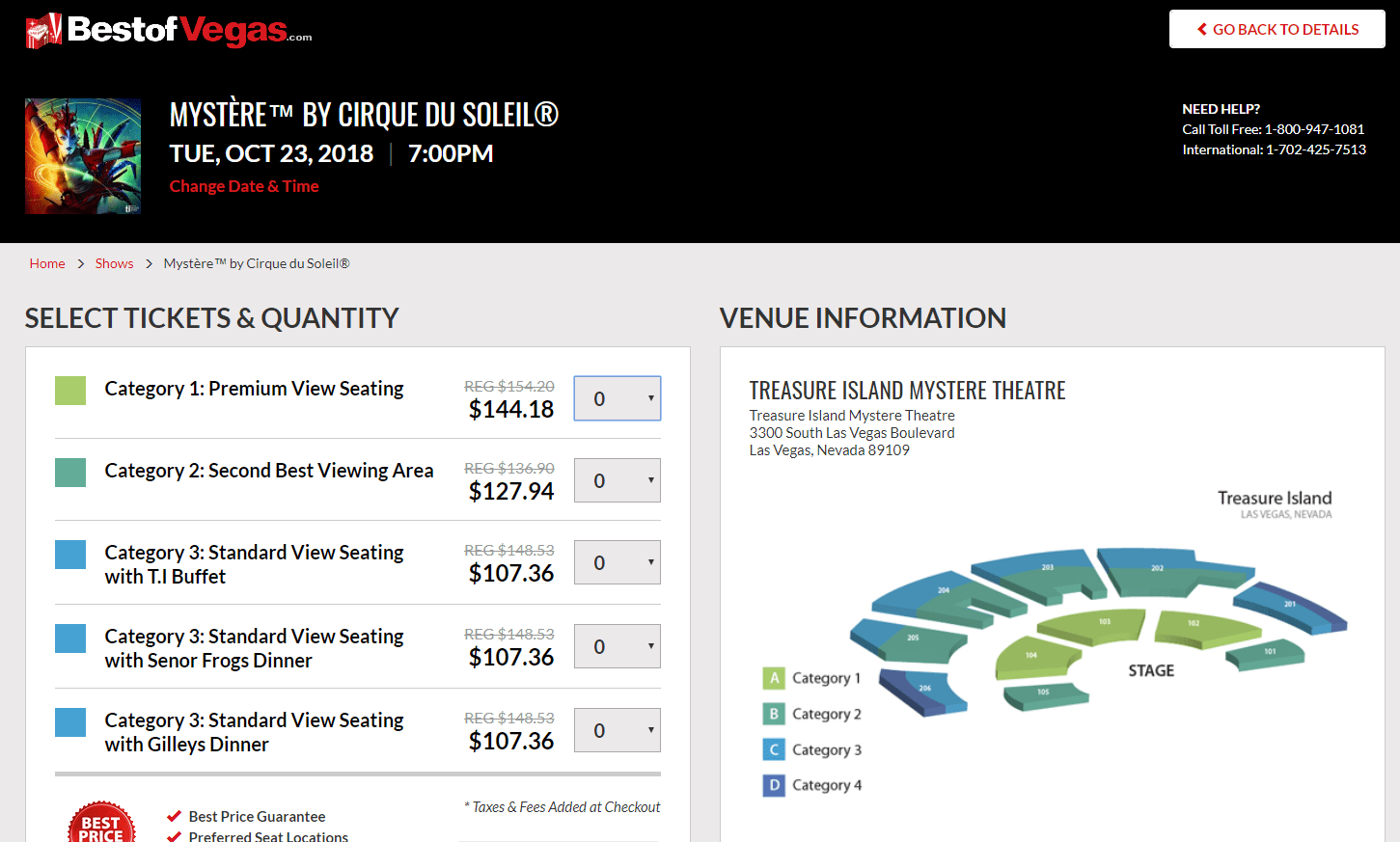This screenshot has width=1400, height=842.
Task: Click section 202 on the seating map
Action: 1156,569
